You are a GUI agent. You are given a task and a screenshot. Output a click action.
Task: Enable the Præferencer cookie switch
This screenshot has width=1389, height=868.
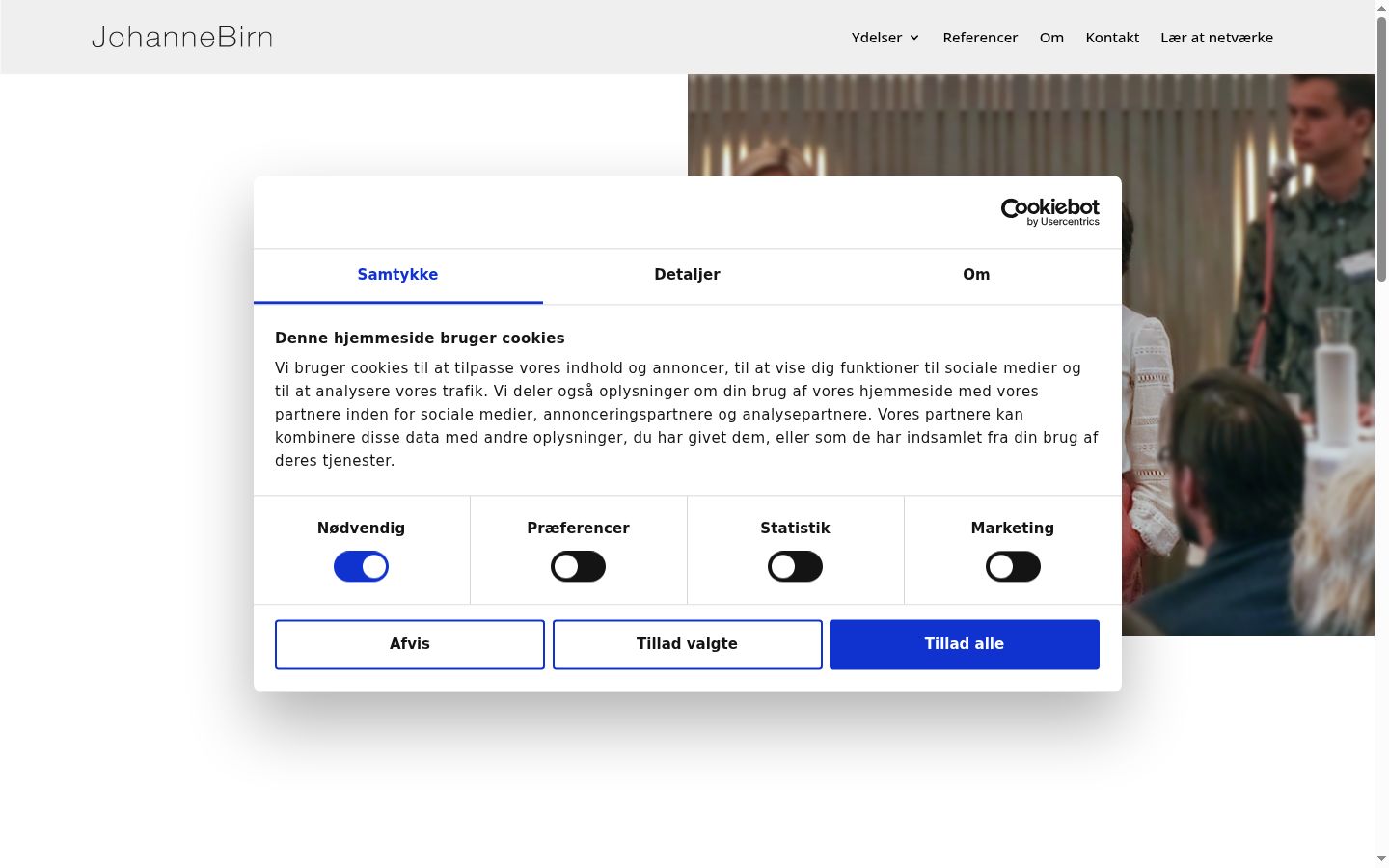578,567
